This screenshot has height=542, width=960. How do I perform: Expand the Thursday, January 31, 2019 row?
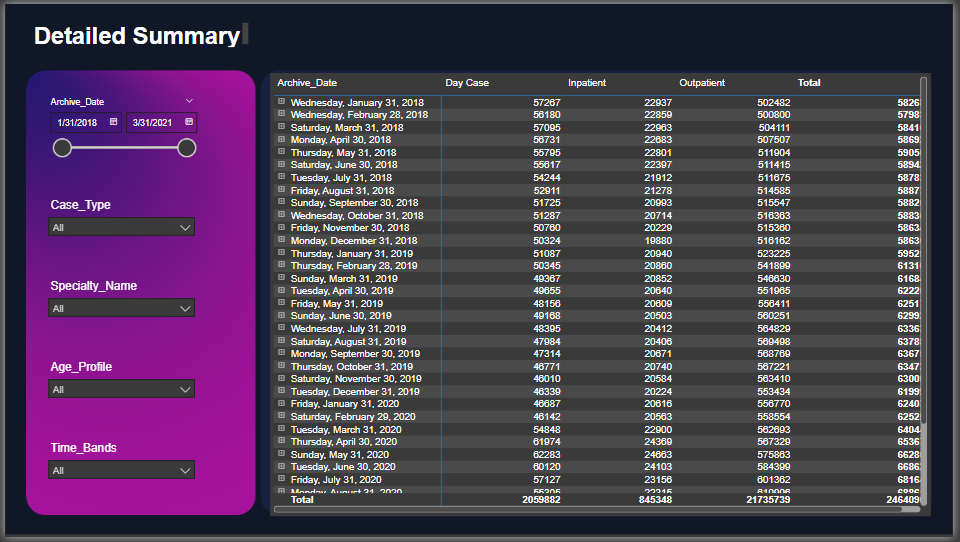[x=282, y=253]
